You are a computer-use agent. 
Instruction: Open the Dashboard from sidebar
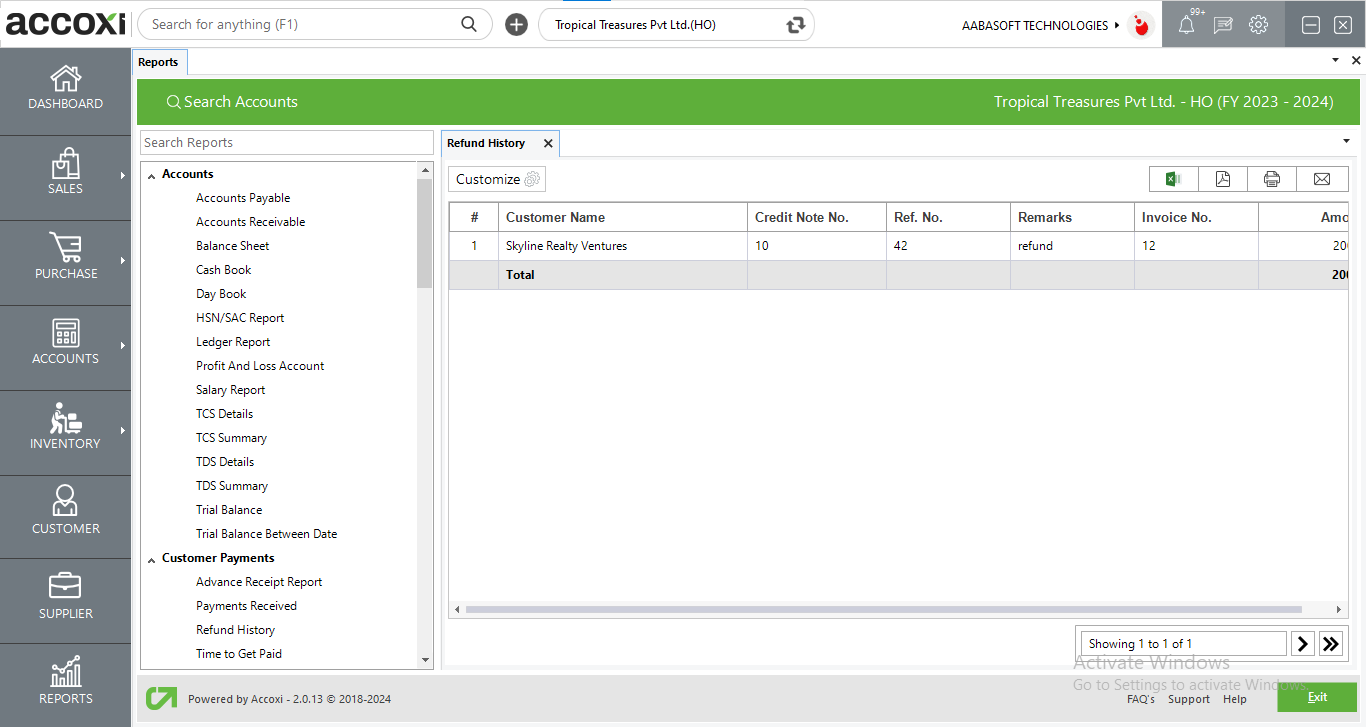[65, 88]
